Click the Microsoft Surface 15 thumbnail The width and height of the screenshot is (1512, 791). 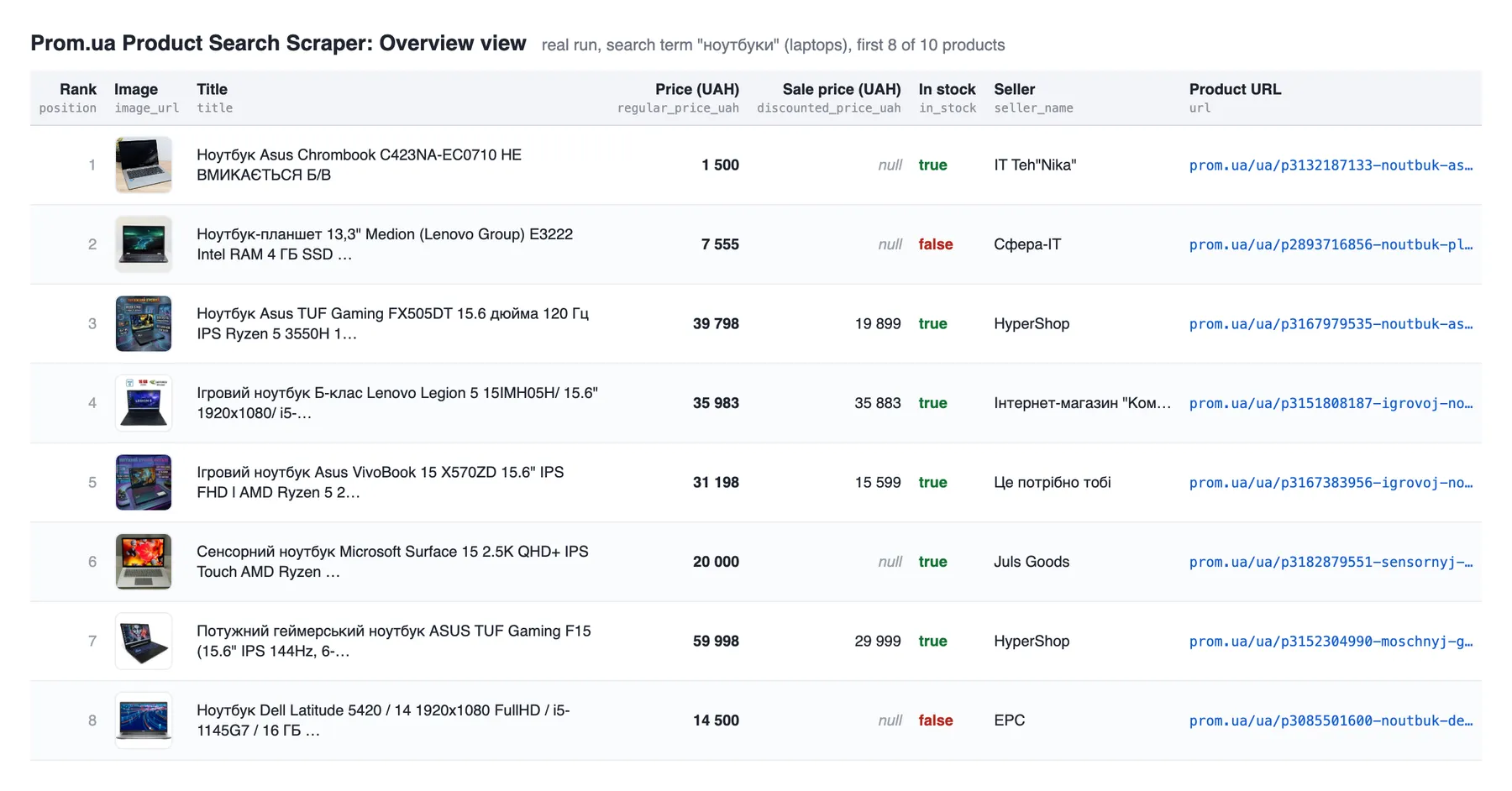point(144,562)
